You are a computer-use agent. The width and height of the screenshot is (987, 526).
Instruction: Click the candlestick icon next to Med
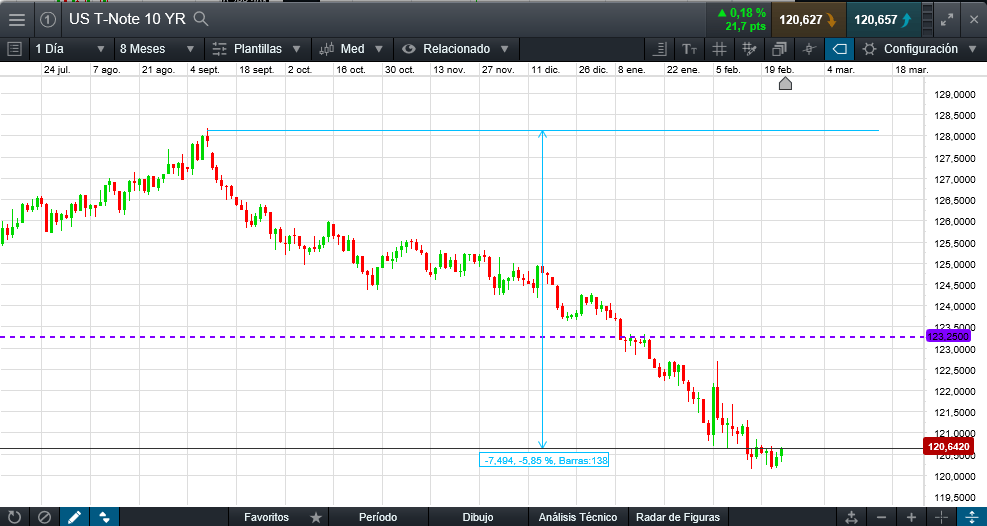[327, 49]
